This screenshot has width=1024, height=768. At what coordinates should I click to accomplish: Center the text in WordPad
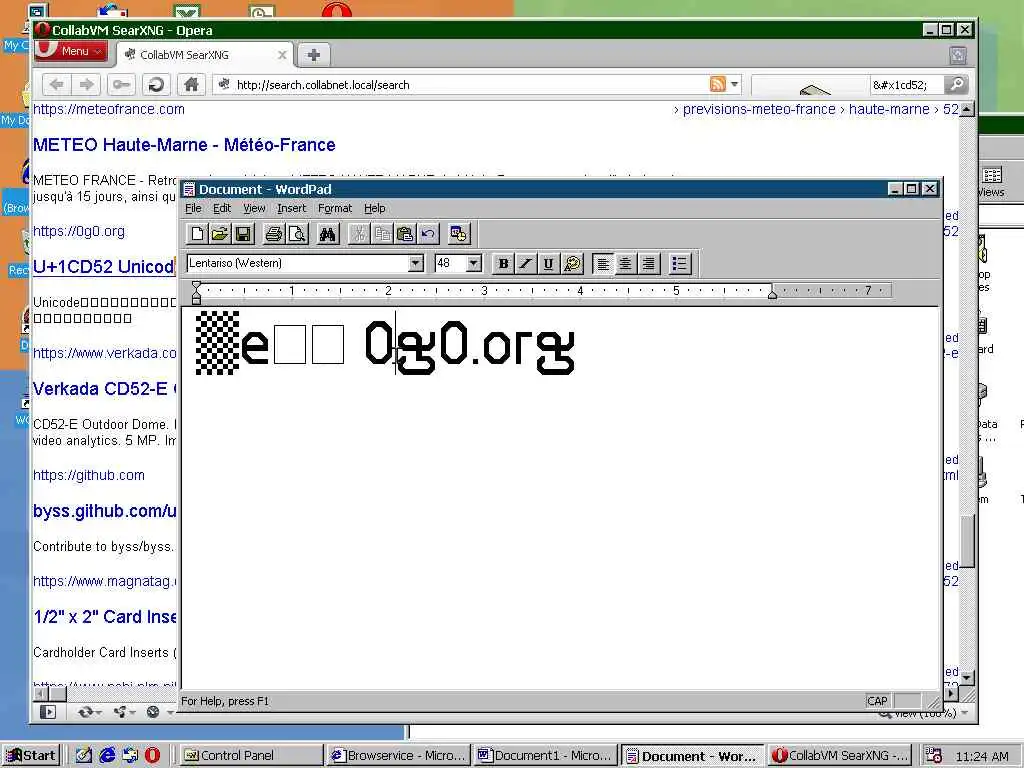(x=626, y=264)
